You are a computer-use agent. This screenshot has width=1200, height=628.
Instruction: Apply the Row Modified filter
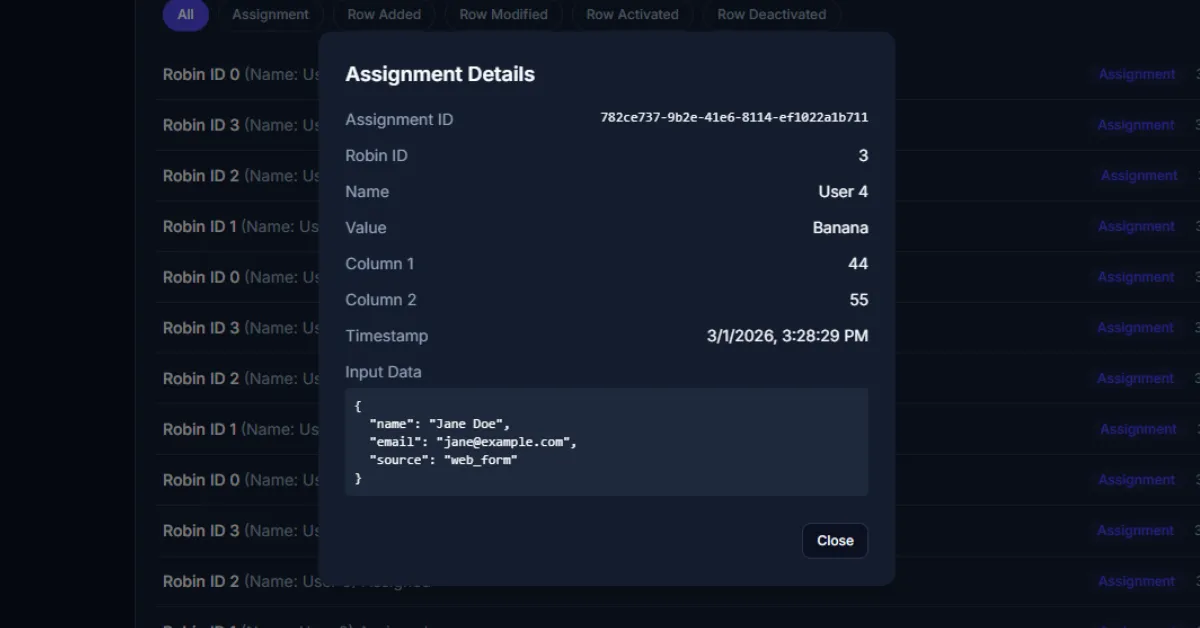(x=503, y=14)
